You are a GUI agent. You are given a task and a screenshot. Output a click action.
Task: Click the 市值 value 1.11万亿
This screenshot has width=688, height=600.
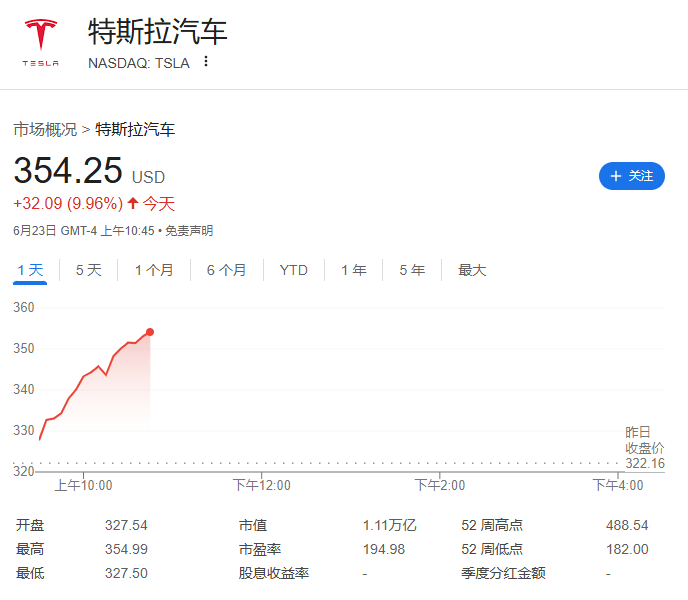389,525
